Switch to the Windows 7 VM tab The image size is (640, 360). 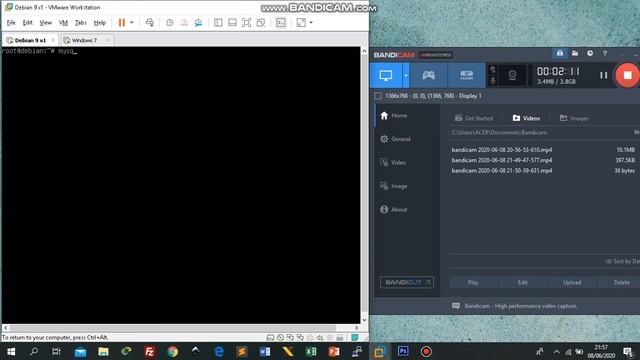84,40
